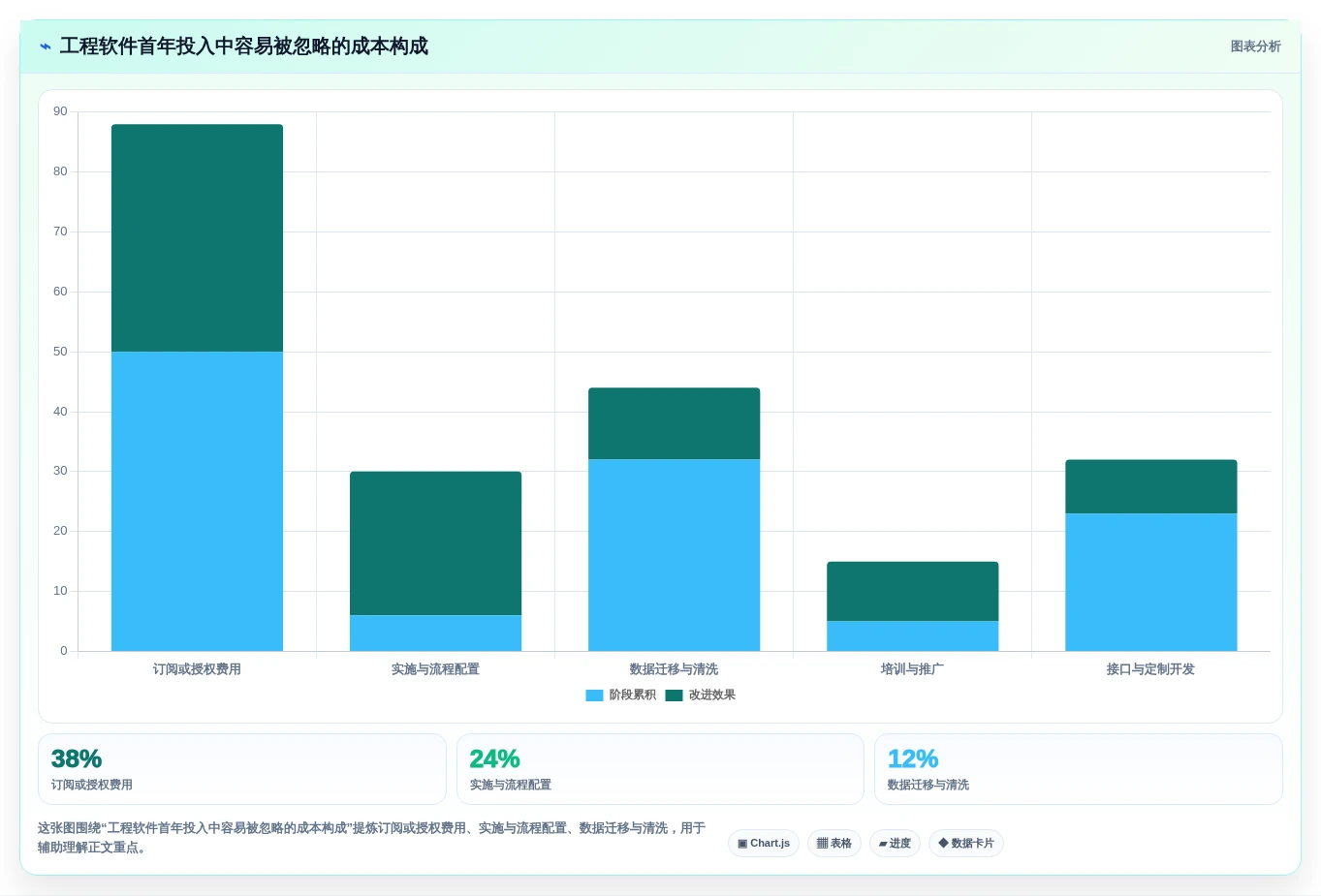Click the 实施与流程配置 x-axis label

coord(435,669)
